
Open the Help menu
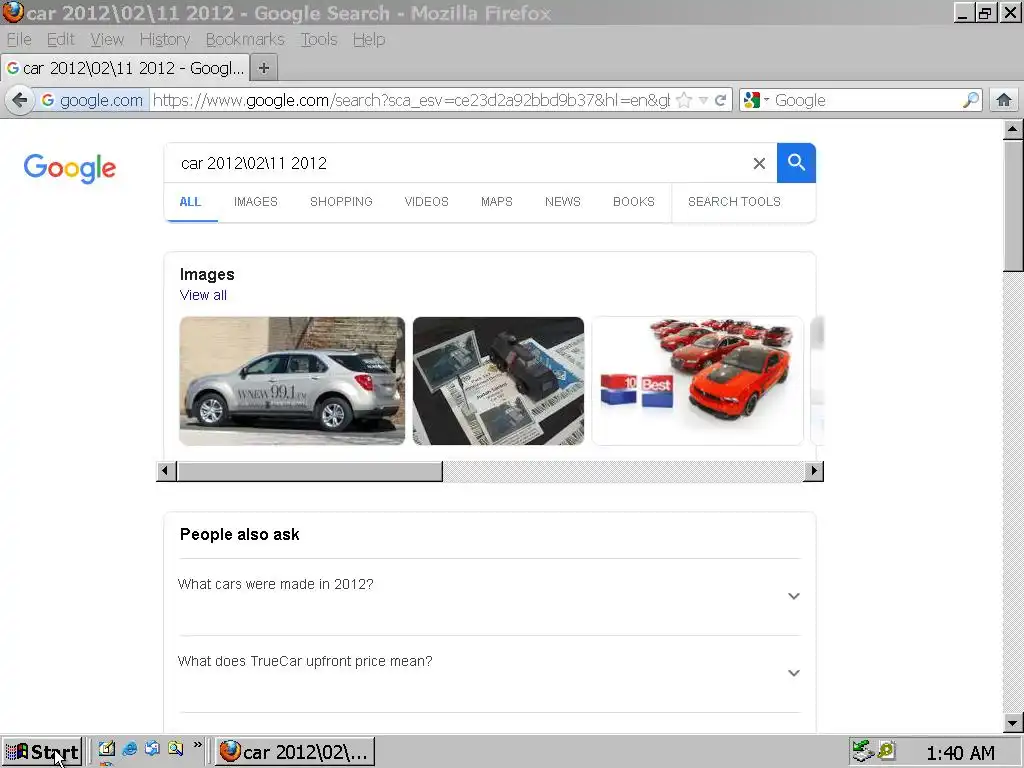click(369, 39)
